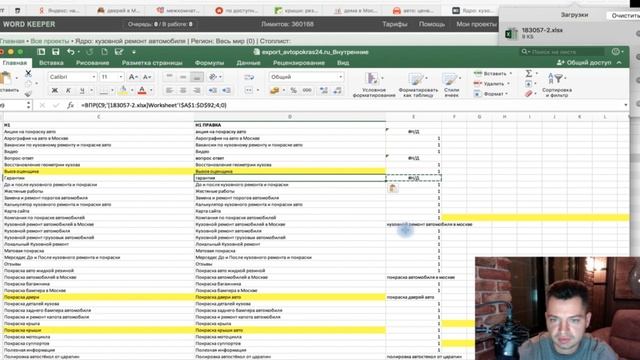Viewport: 640px width, 360px height.
Task: Click the Excel search sheet field
Action: [x=562, y=52]
